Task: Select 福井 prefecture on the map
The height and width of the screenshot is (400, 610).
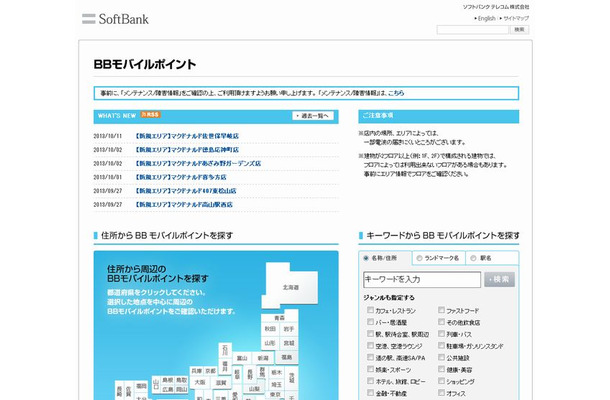Action: (x=225, y=366)
